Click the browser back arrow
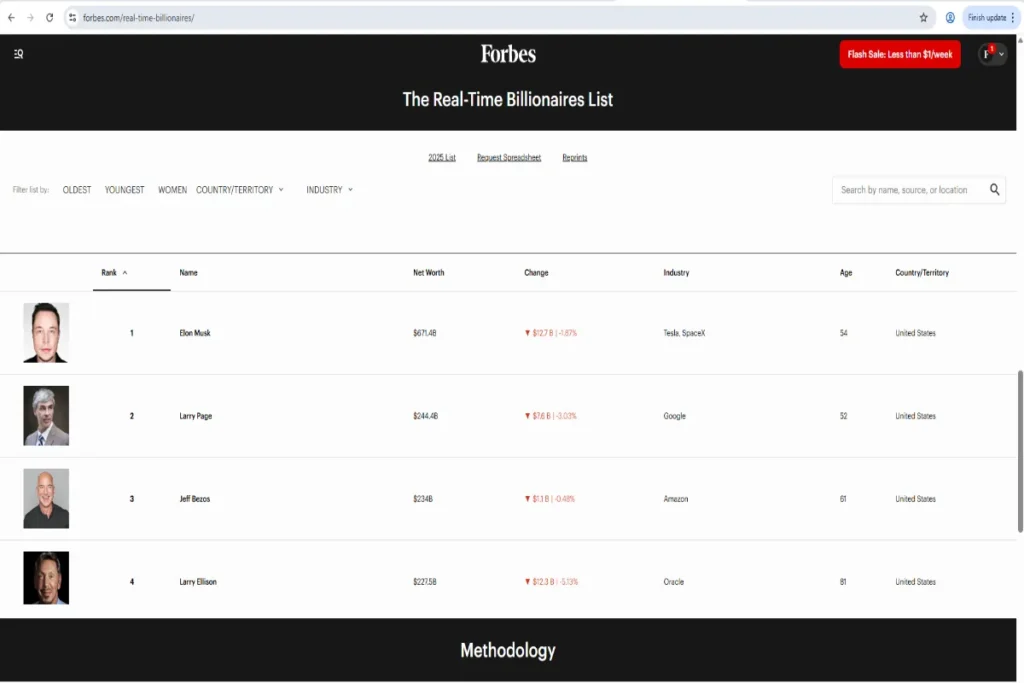The image size is (1024, 683). pyautogui.click(x=11, y=17)
